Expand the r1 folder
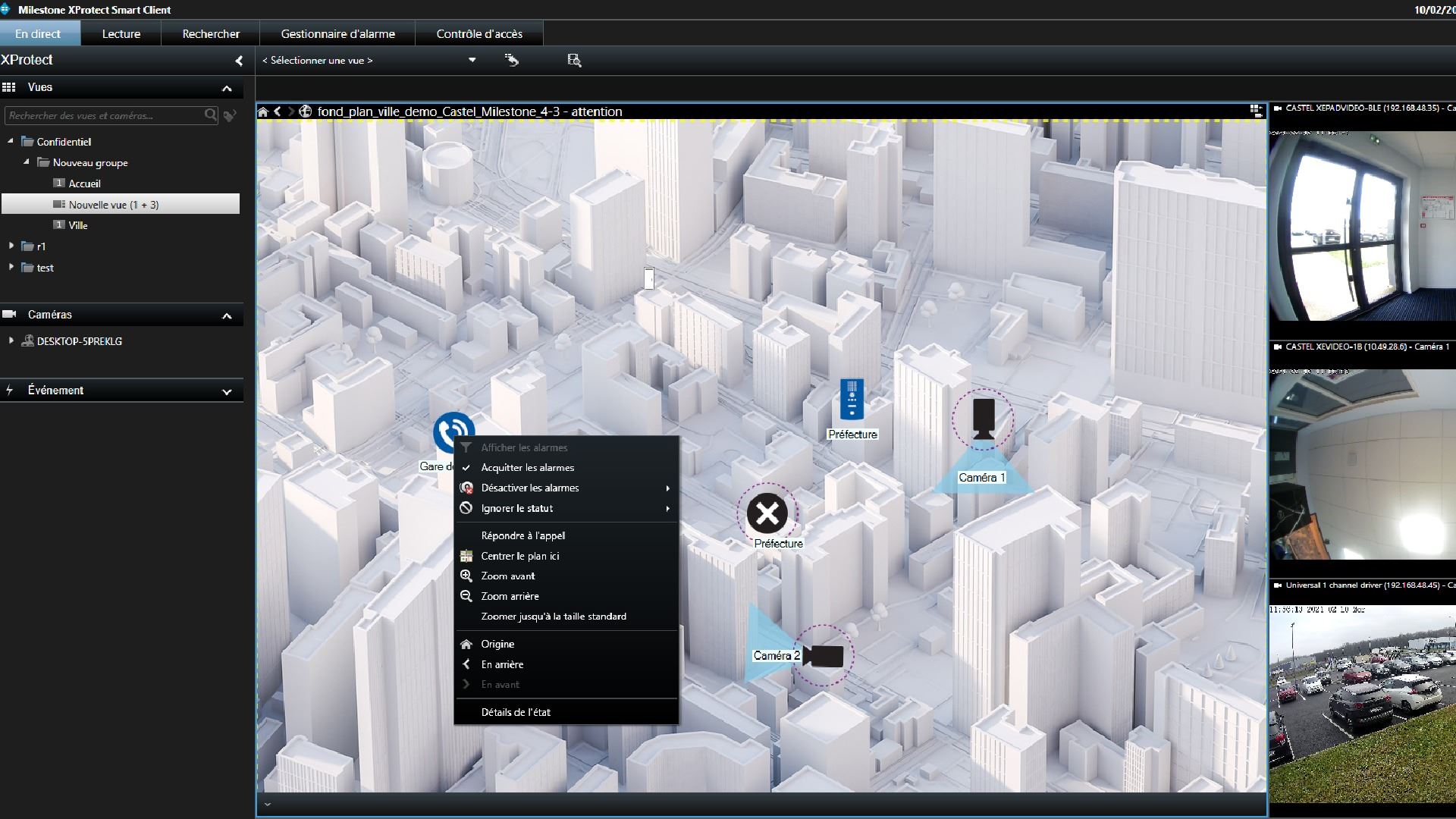The width and height of the screenshot is (1456, 819). click(x=11, y=246)
